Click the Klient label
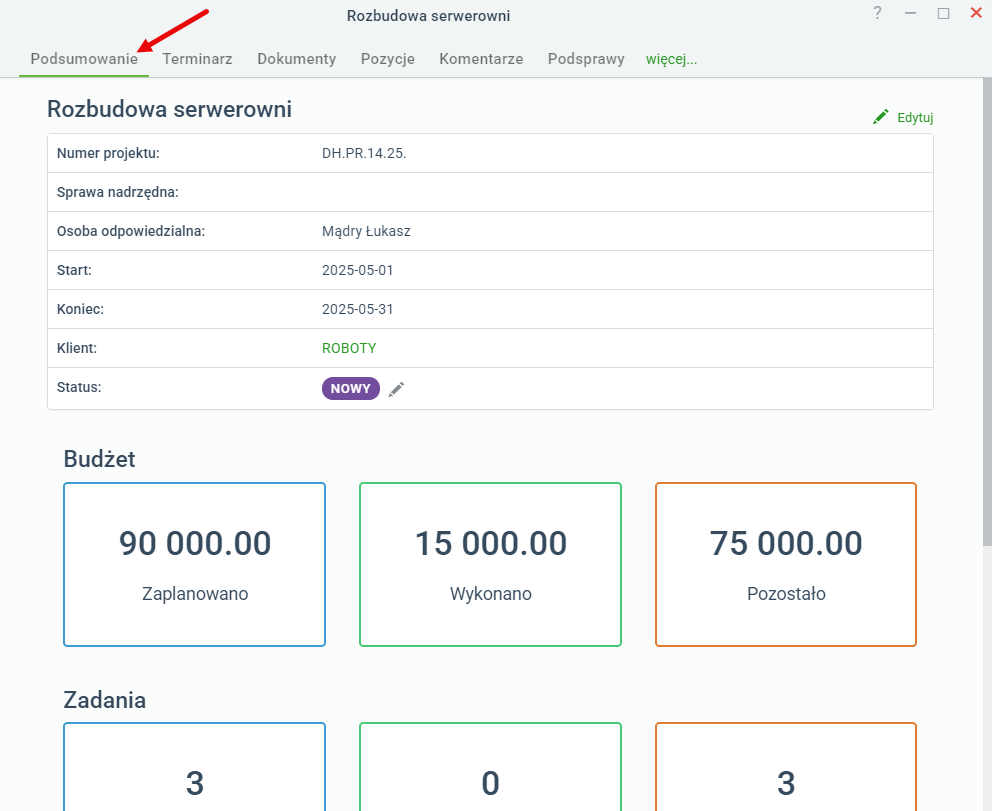Viewport: 992px width, 811px height. (x=77, y=349)
